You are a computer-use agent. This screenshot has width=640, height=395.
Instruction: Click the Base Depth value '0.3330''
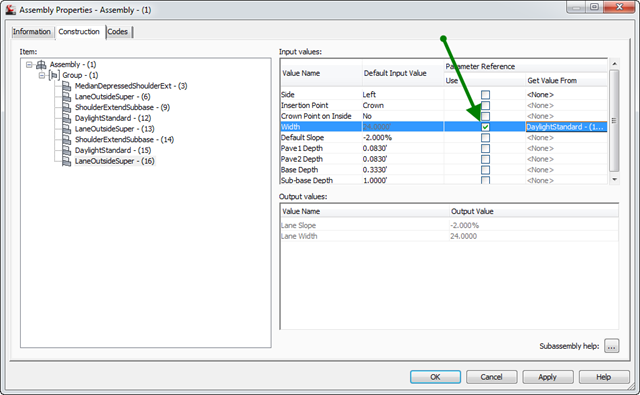coord(375,170)
